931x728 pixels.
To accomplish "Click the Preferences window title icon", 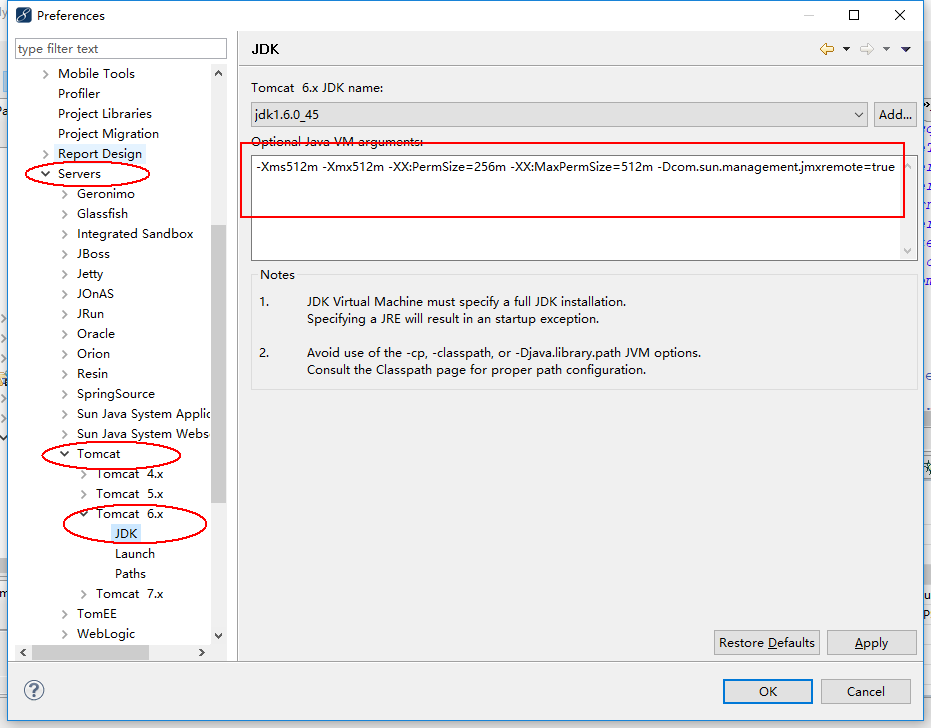I will (x=24, y=15).
